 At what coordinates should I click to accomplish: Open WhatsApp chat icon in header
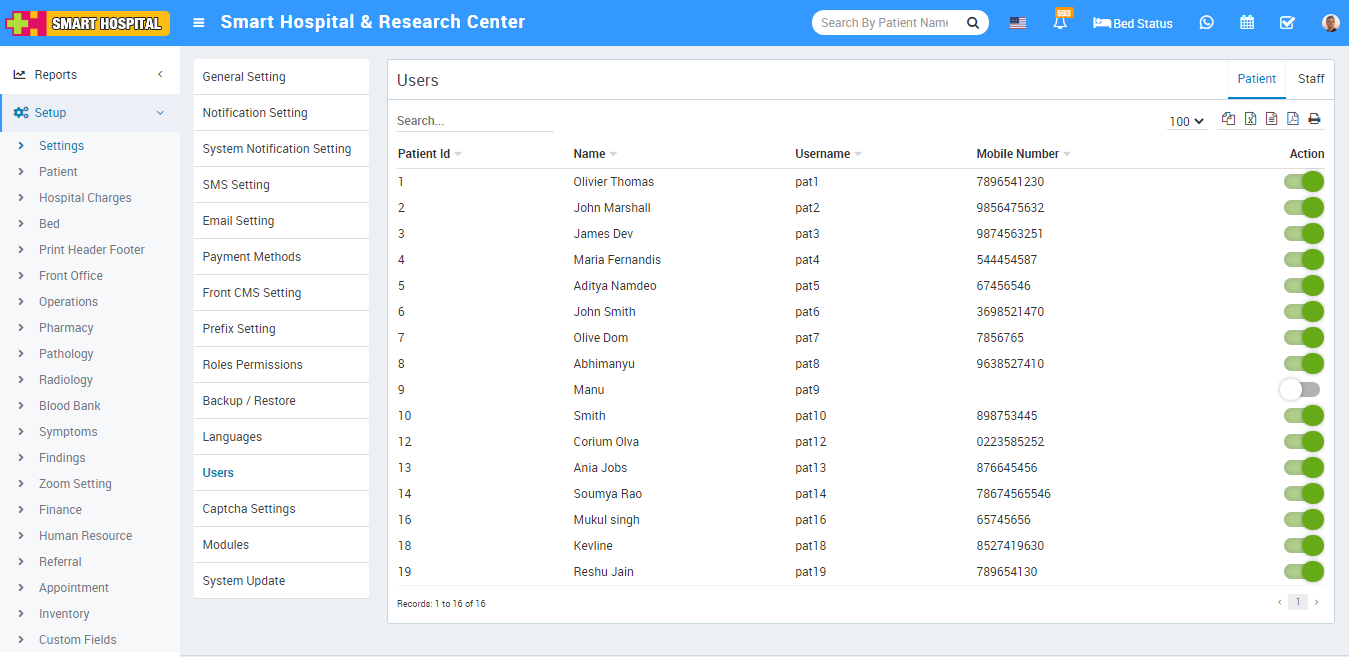pyautogui.click(x=1206, y=22)
